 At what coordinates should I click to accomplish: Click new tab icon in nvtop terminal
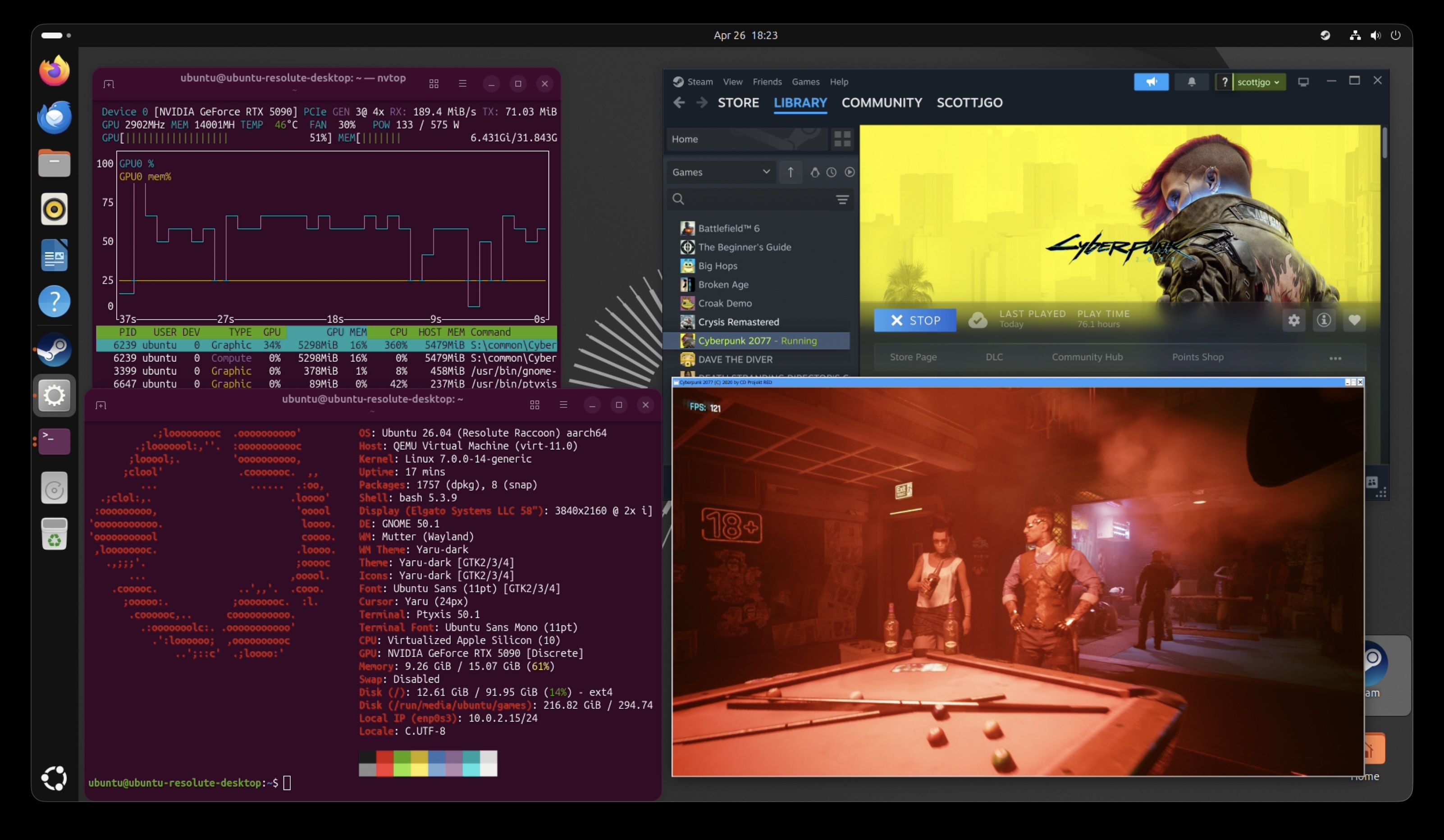point(108,84)
